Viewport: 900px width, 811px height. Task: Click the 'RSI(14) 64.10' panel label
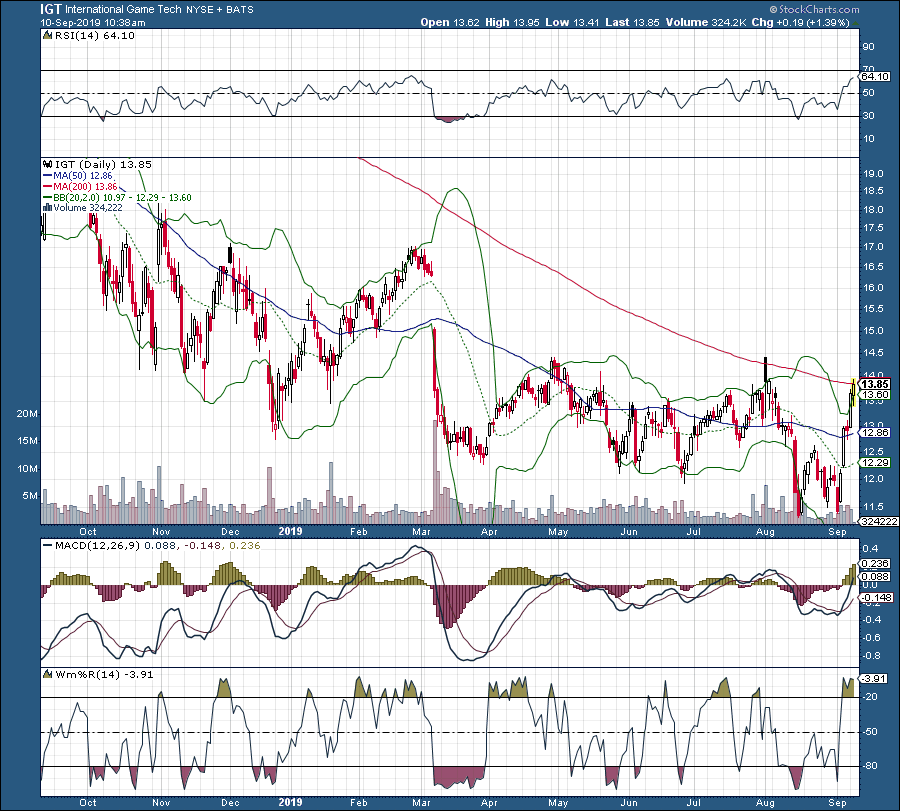[x=95, y=36]
